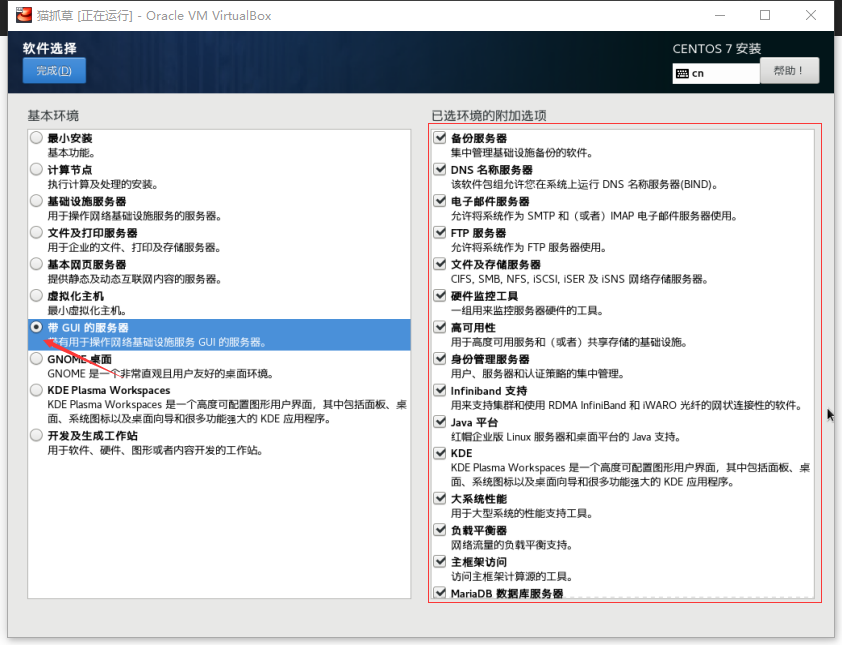This screenshot has width=842, height=645.
Task: Click the 已选环境的附加选项 section label
Action: [489, 115]
